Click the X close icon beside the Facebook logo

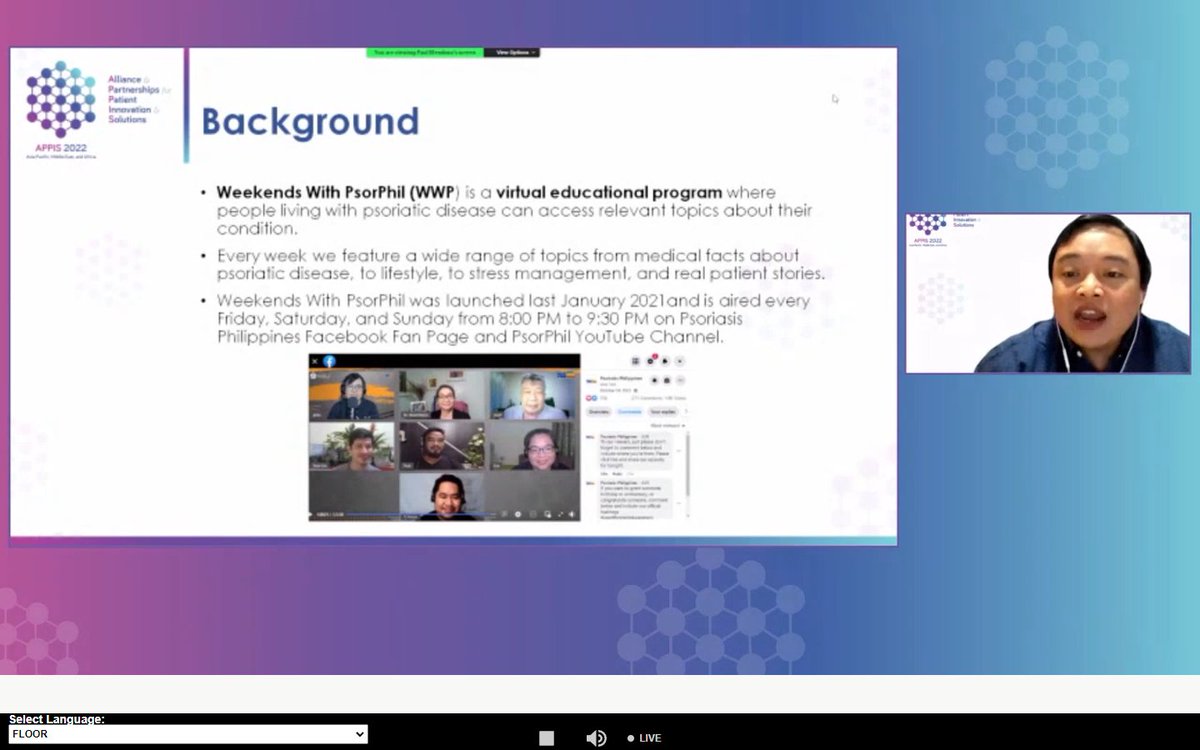click(314, 361)
